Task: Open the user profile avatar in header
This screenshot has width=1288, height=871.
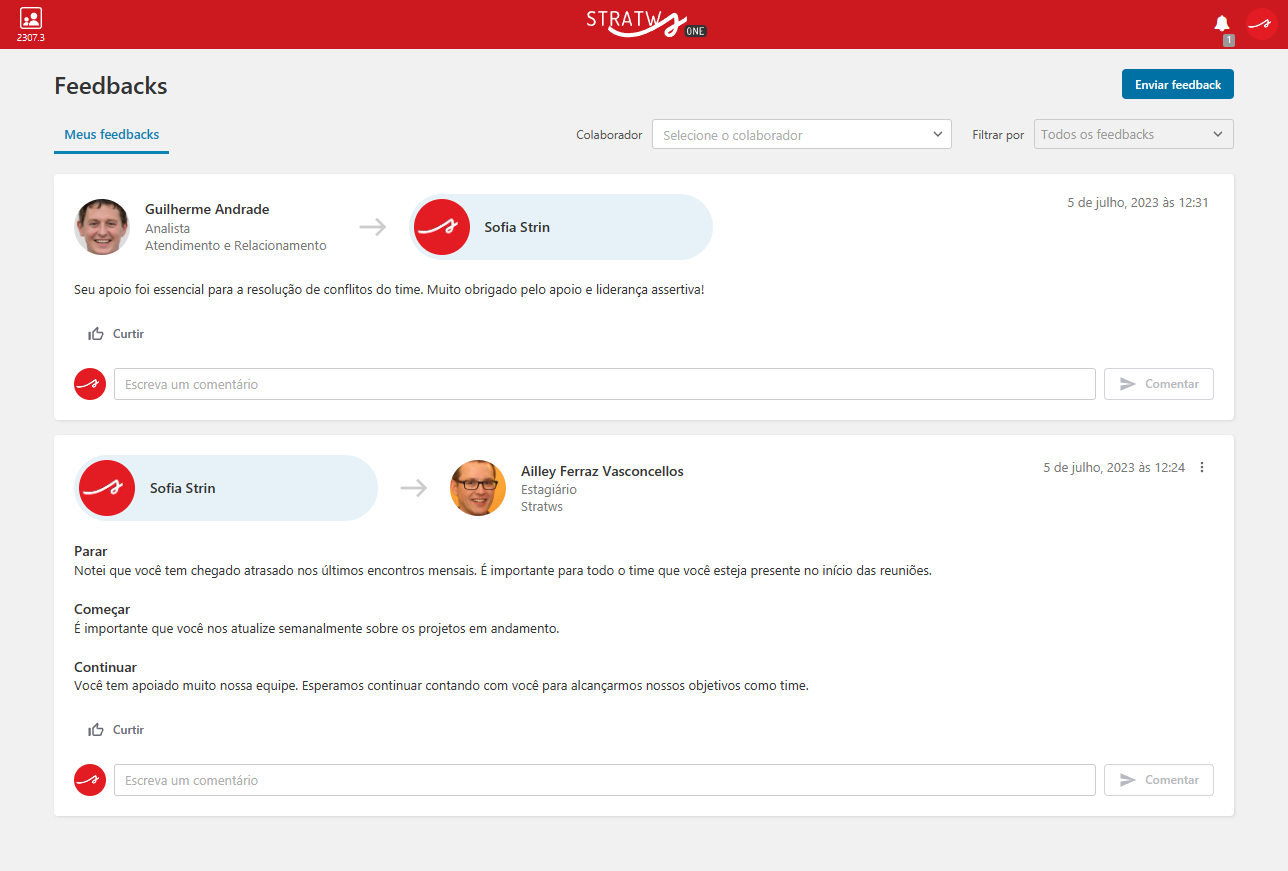Action: (1262, 24)
